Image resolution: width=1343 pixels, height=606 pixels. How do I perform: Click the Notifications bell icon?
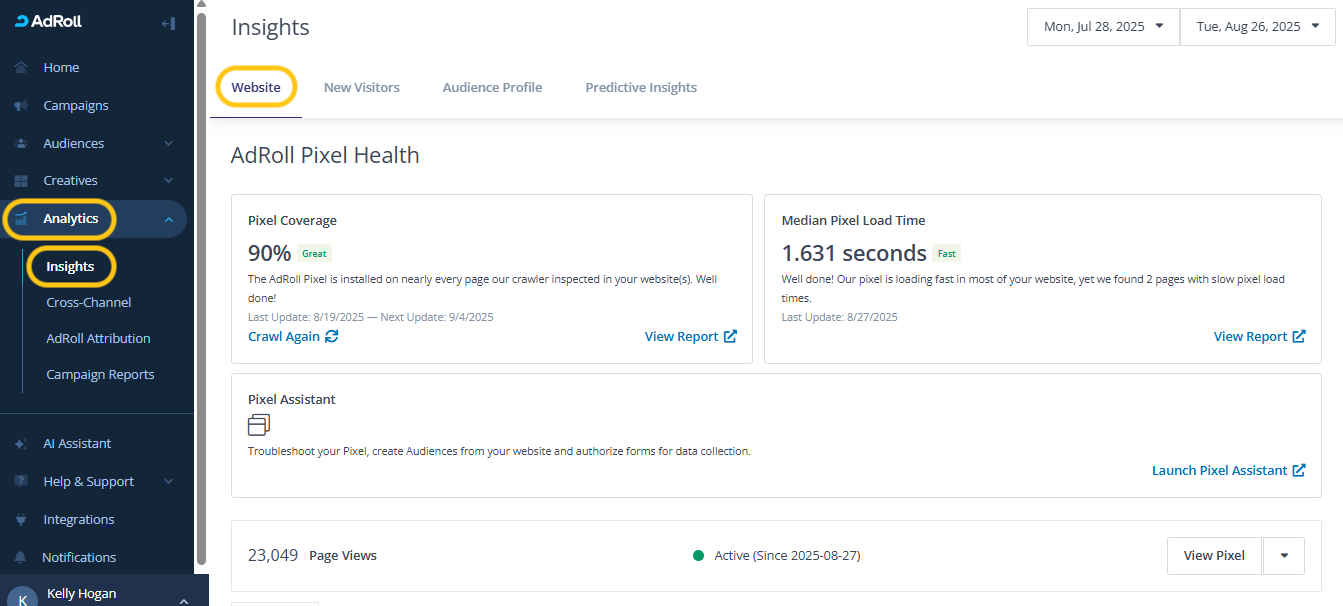click(x=21, y=558)
